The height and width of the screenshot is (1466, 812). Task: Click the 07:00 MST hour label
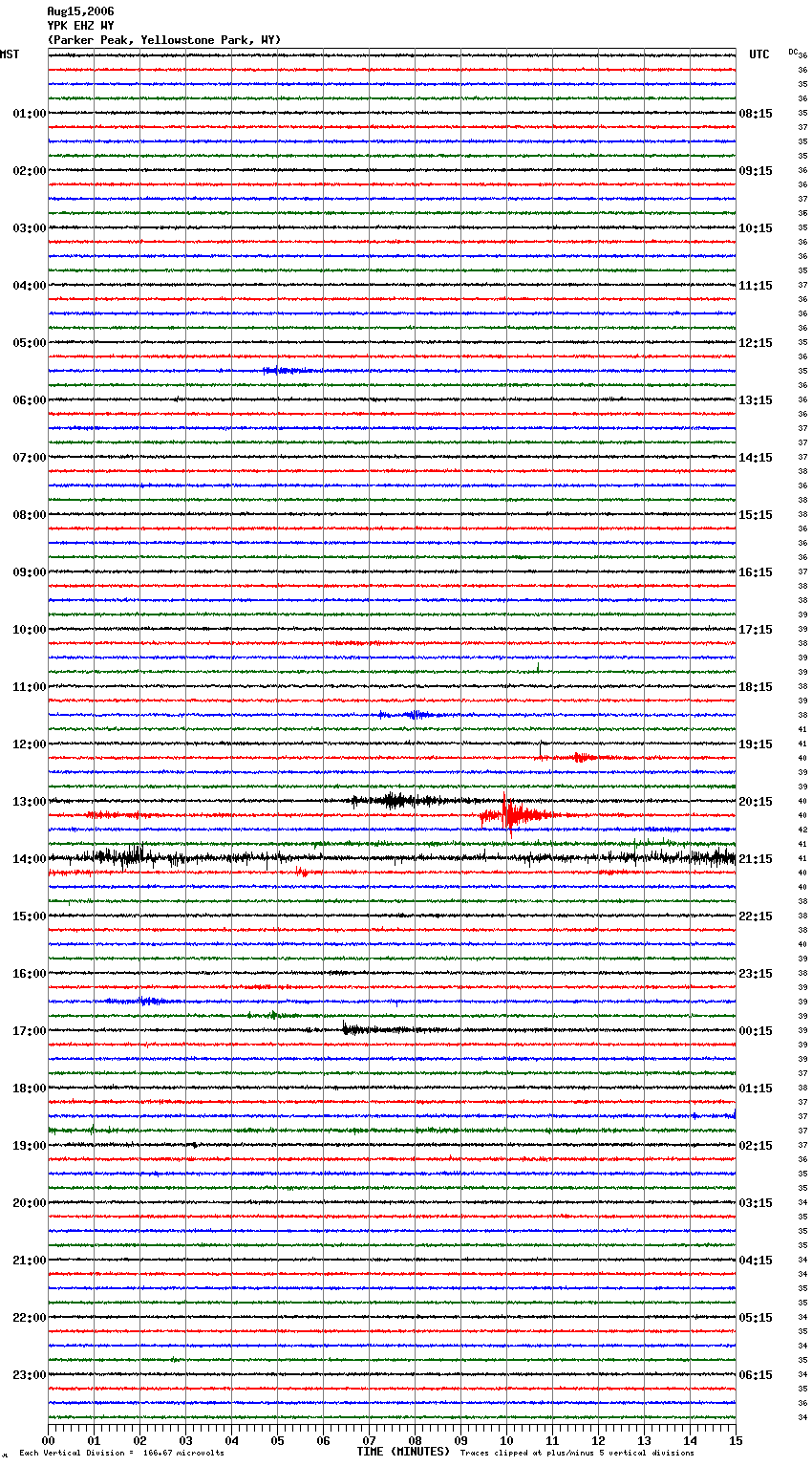point(30,458)
